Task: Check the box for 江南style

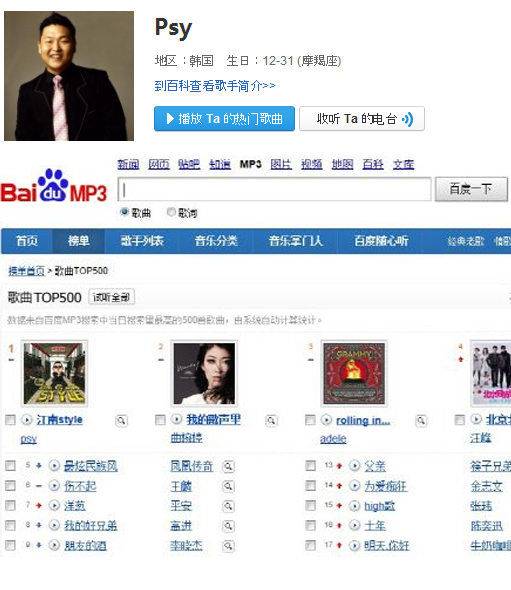Action: [x=10, y=420]
